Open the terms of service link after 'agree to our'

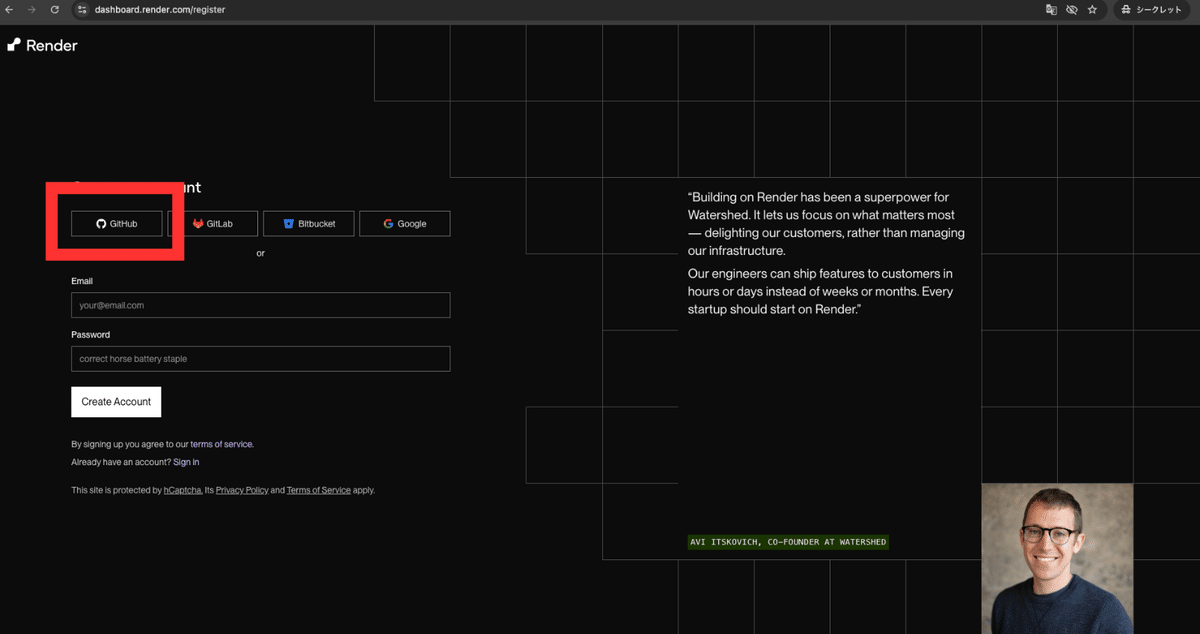[221, 444]
